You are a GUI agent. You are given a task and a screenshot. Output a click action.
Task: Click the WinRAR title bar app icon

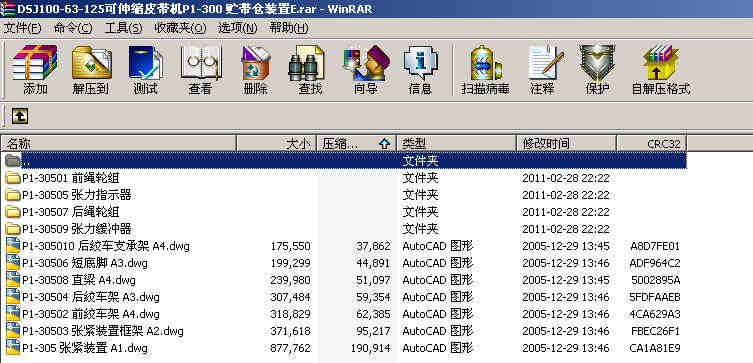[x=7, y=9]
